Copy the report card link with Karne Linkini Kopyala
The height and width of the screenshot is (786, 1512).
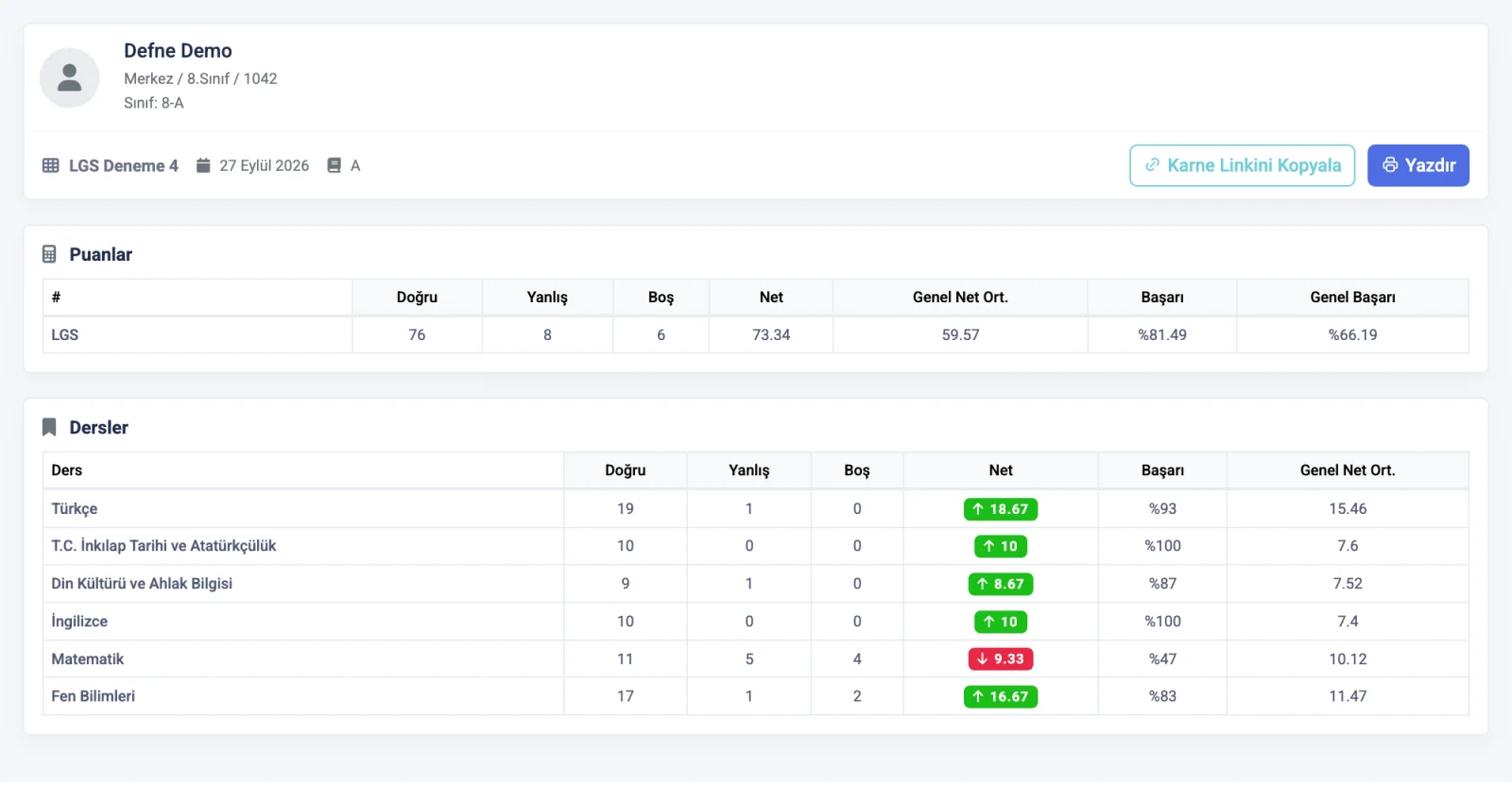coord(1242,165)
